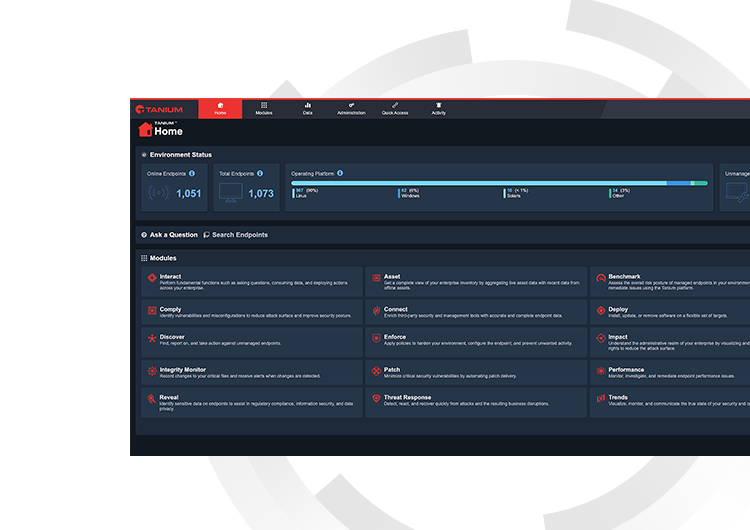Screen dimensions: 750x530
Task: Open the Deploy module
Action: [x=670, y=312]
